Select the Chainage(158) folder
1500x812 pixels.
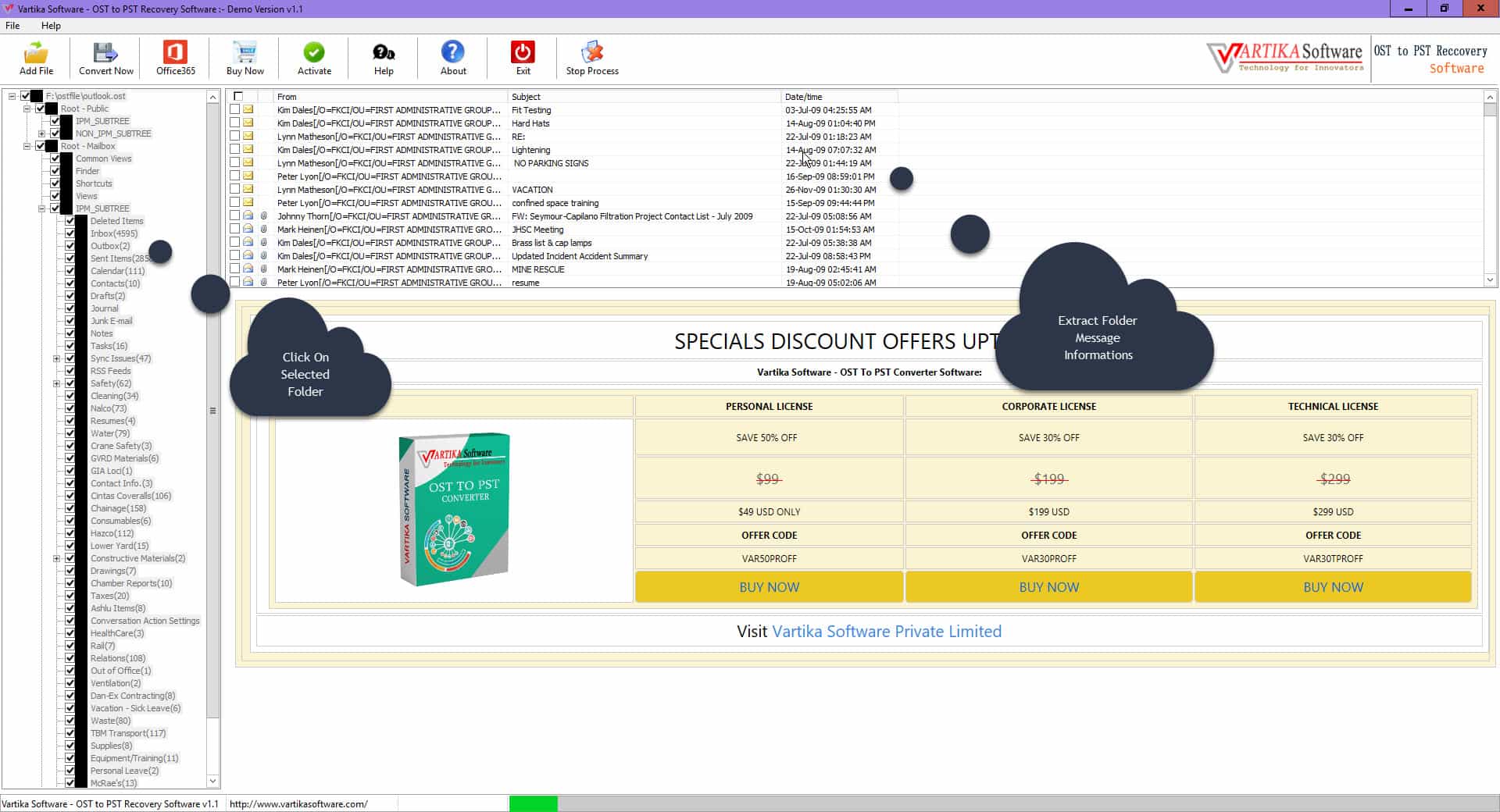pos(118,508)
